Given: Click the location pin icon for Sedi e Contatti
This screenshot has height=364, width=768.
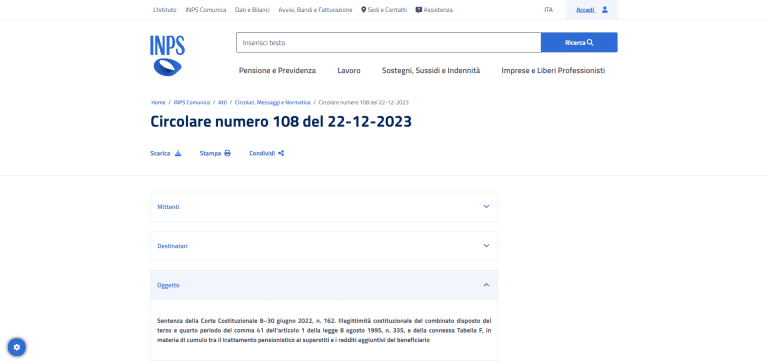Looking at the screenshot, I should [363, 10].
